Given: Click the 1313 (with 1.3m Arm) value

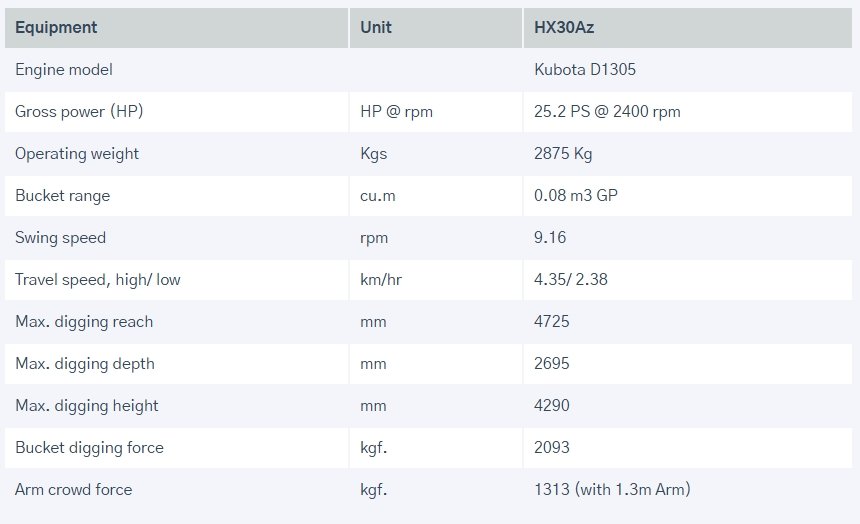Looking at the screenshot, I should pos(612,490).
